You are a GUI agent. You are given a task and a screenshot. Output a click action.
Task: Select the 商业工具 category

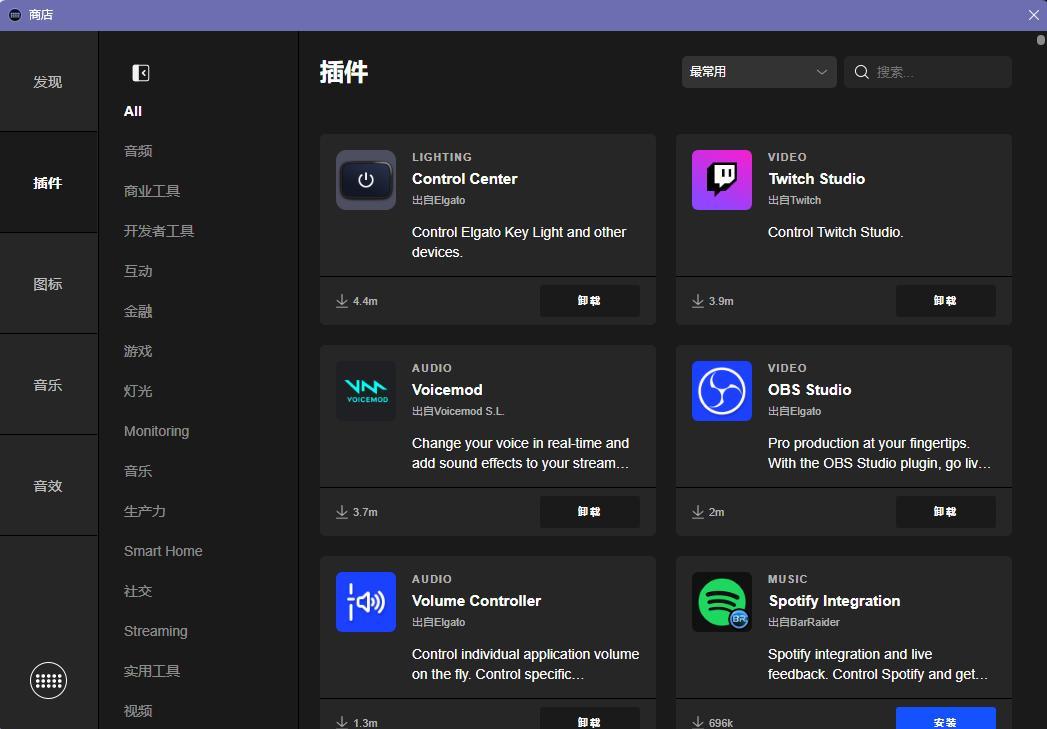(x=152, y=191)
